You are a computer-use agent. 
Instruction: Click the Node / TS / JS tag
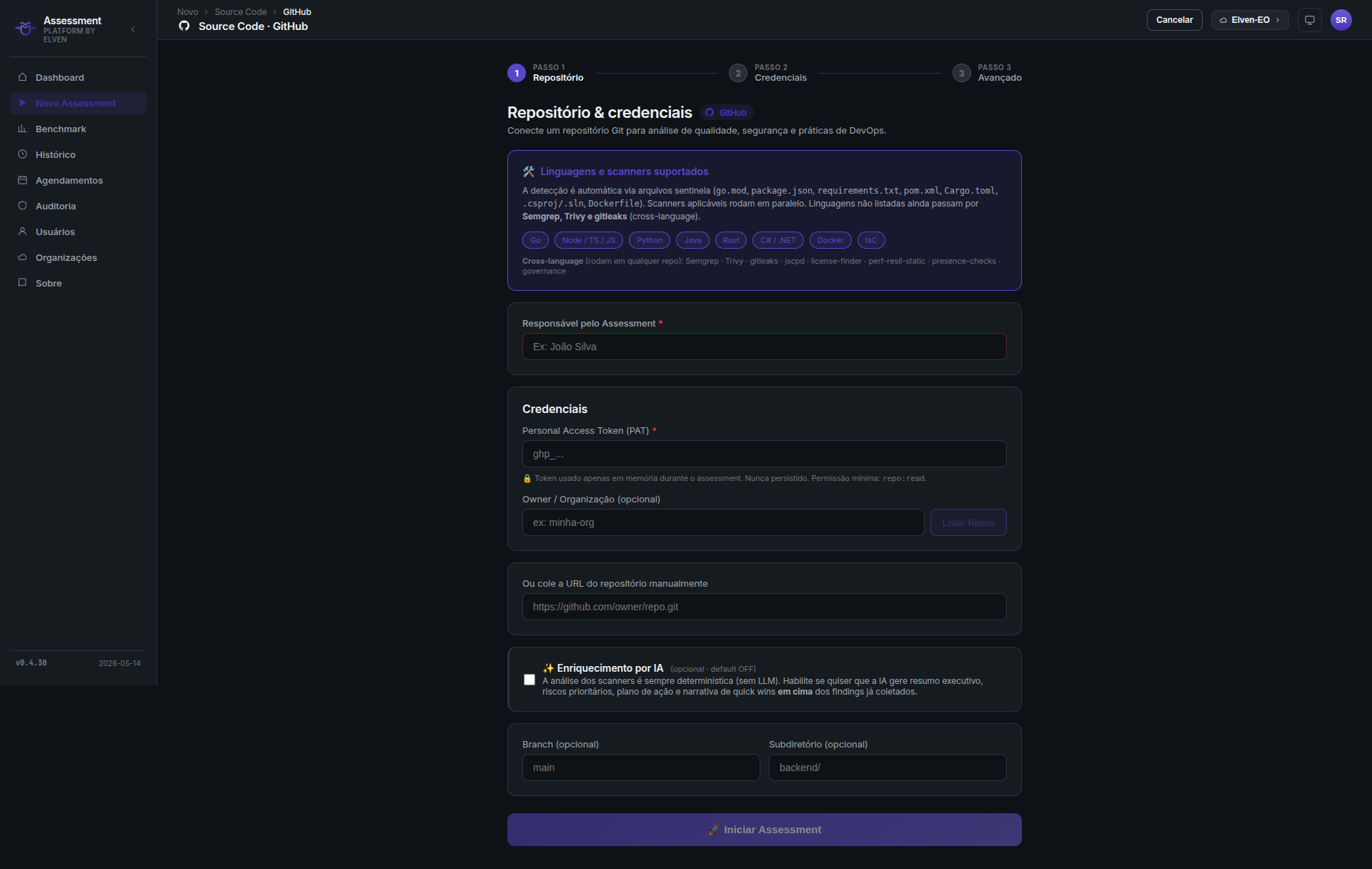(589, 240)
